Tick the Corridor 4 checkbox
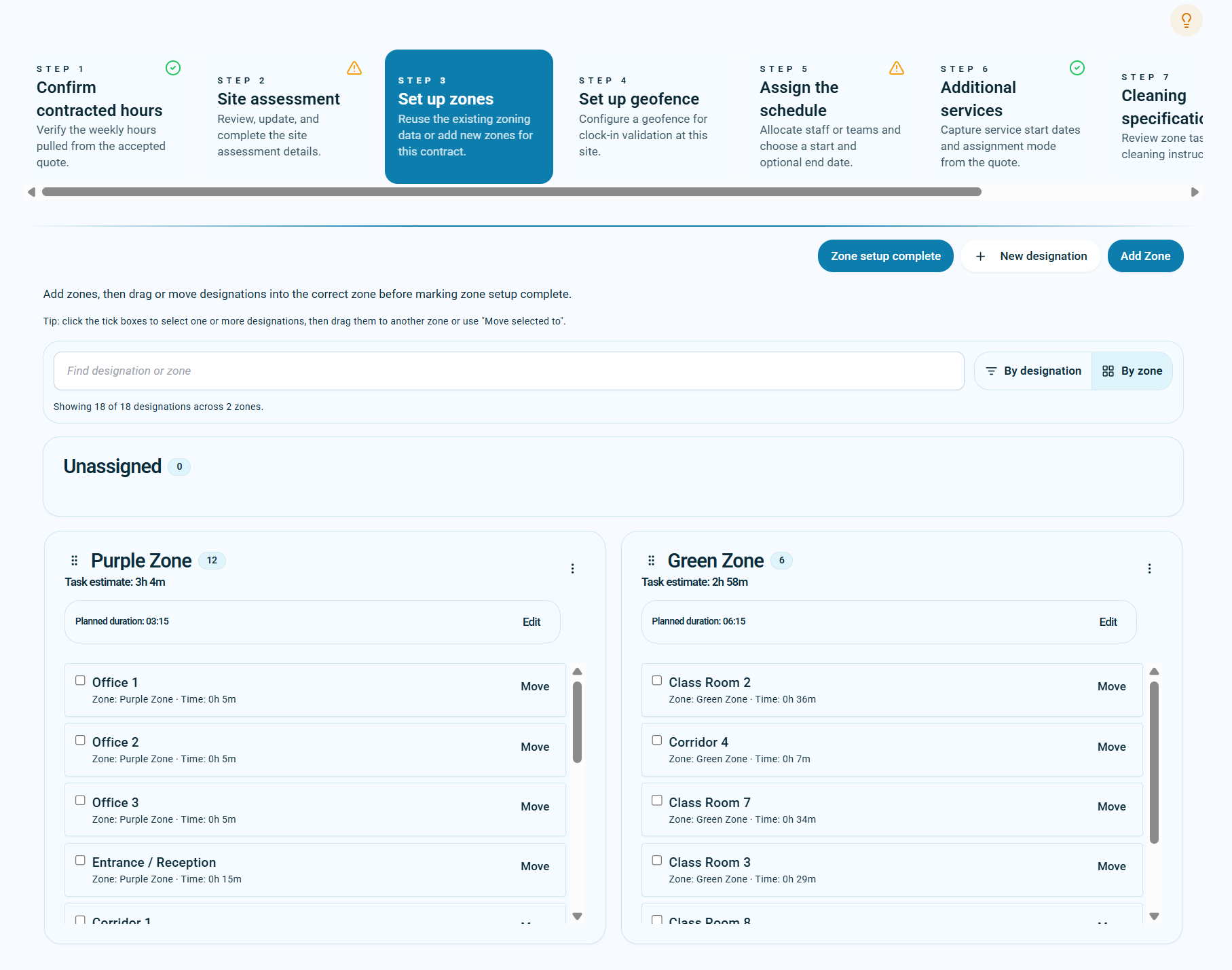Screen dimensions: 1232x970 (657, 740)
